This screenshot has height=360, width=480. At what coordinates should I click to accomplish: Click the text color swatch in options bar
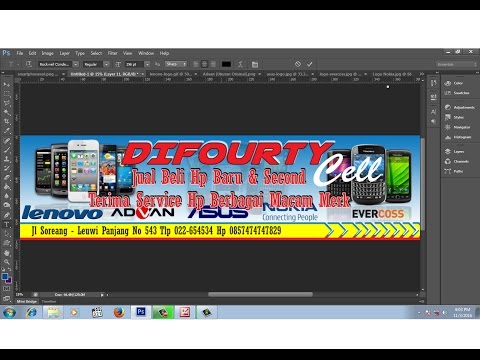click(x=226, y=64)
